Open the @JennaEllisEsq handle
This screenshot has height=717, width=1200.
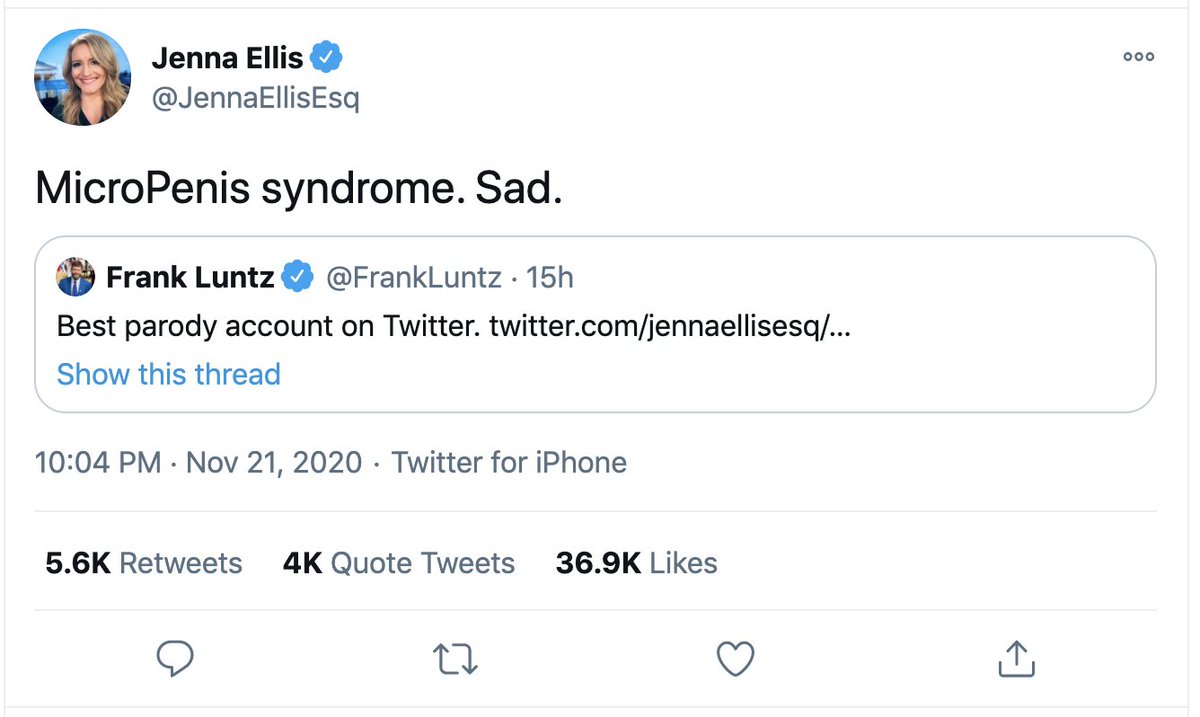pyautogui.click(x=255, y=99)
